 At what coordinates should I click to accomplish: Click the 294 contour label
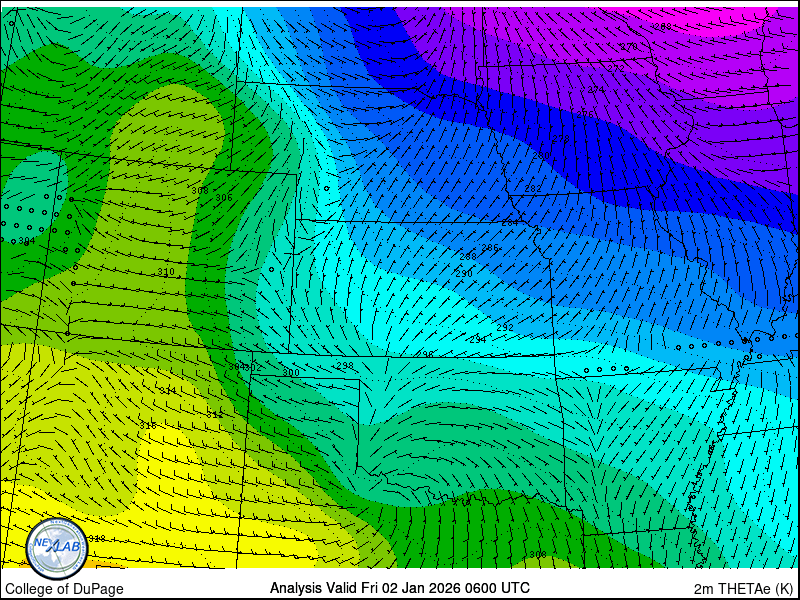pyautogui.click(x=478, y=339)
